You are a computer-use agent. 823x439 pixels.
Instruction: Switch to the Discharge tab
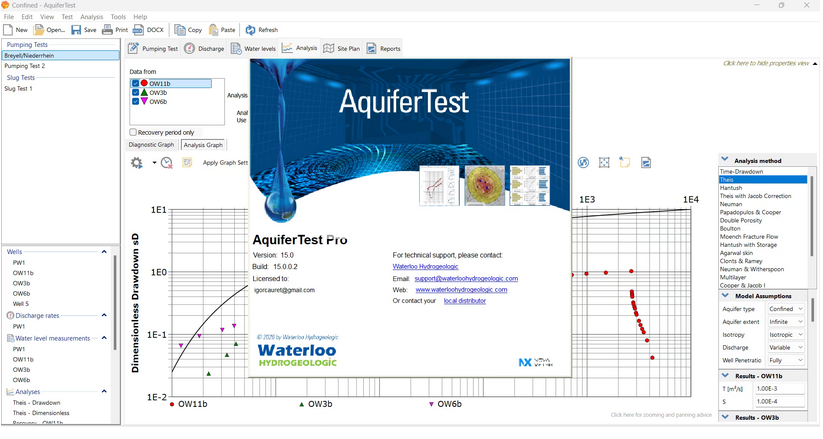coord(205,48)
